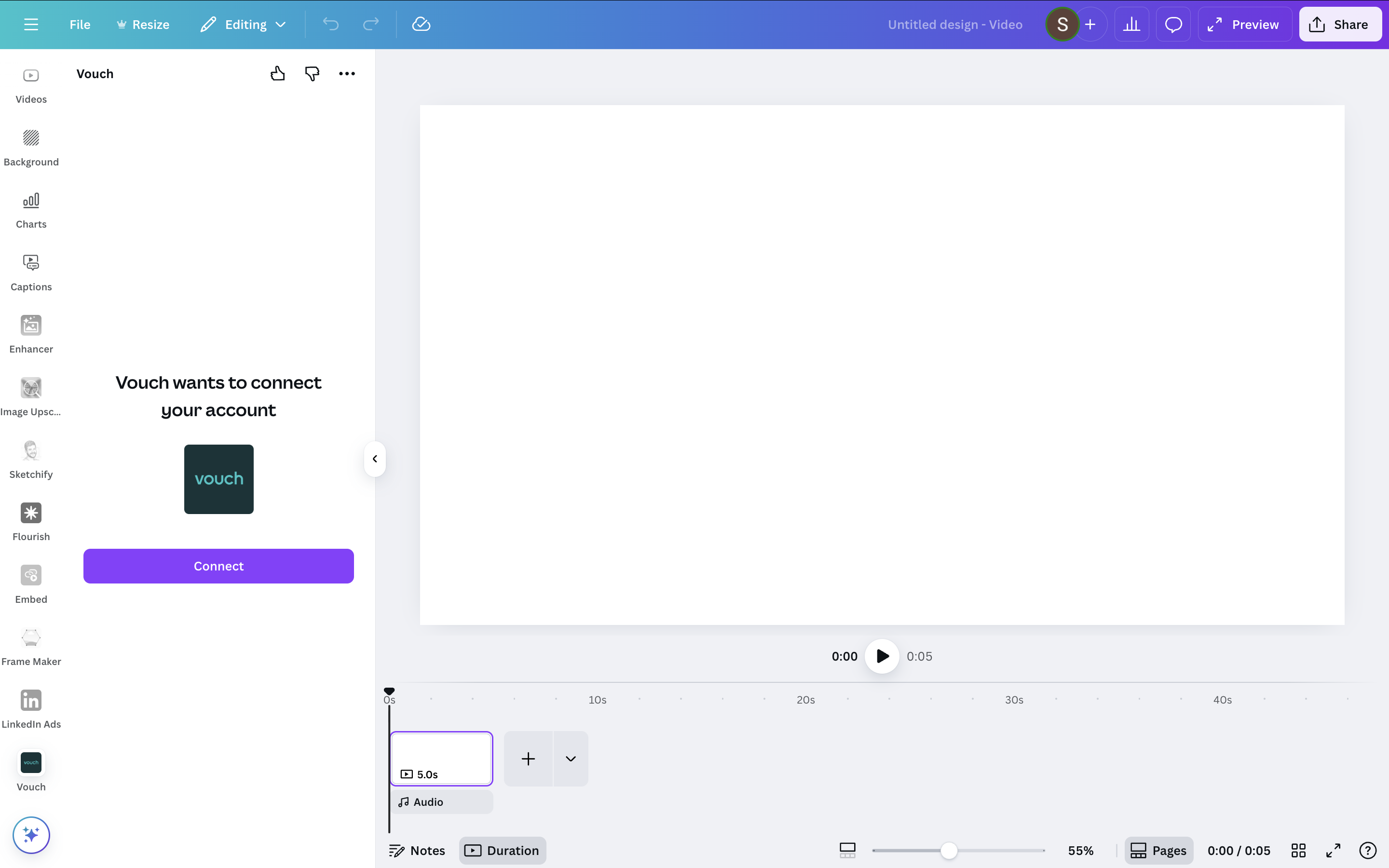This screenshot has height=868, width=1389.
Task: Click the timeline playhead marker
Action: 389,691
